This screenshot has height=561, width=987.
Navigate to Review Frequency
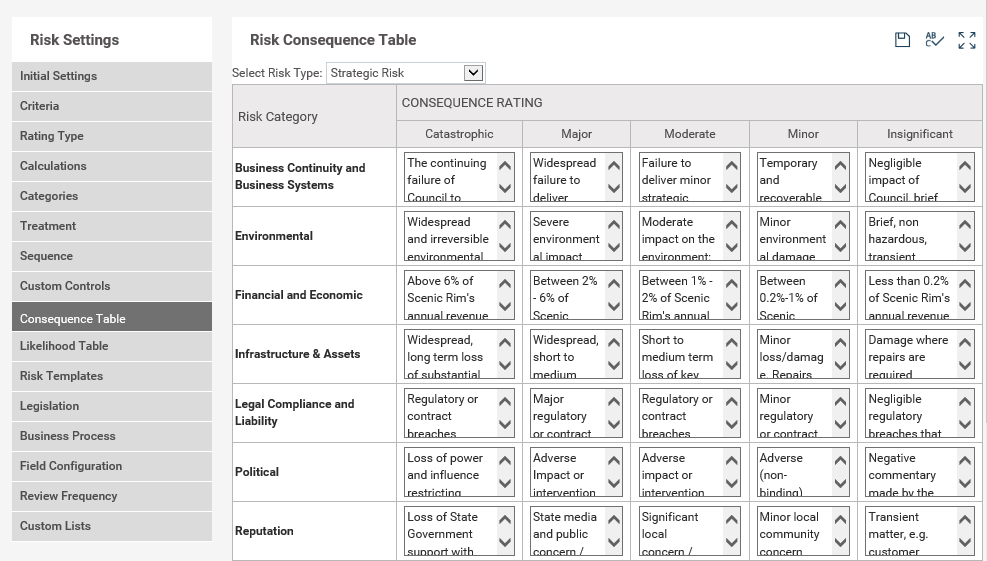(x=112, y=496)
